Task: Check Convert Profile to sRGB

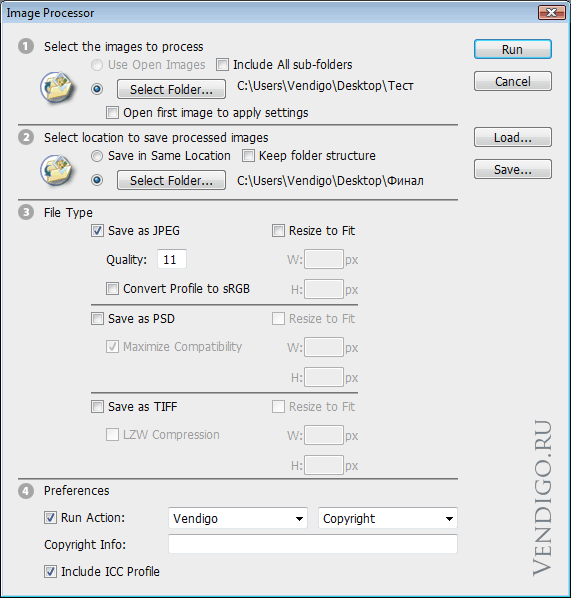Action: pos(112,288)
